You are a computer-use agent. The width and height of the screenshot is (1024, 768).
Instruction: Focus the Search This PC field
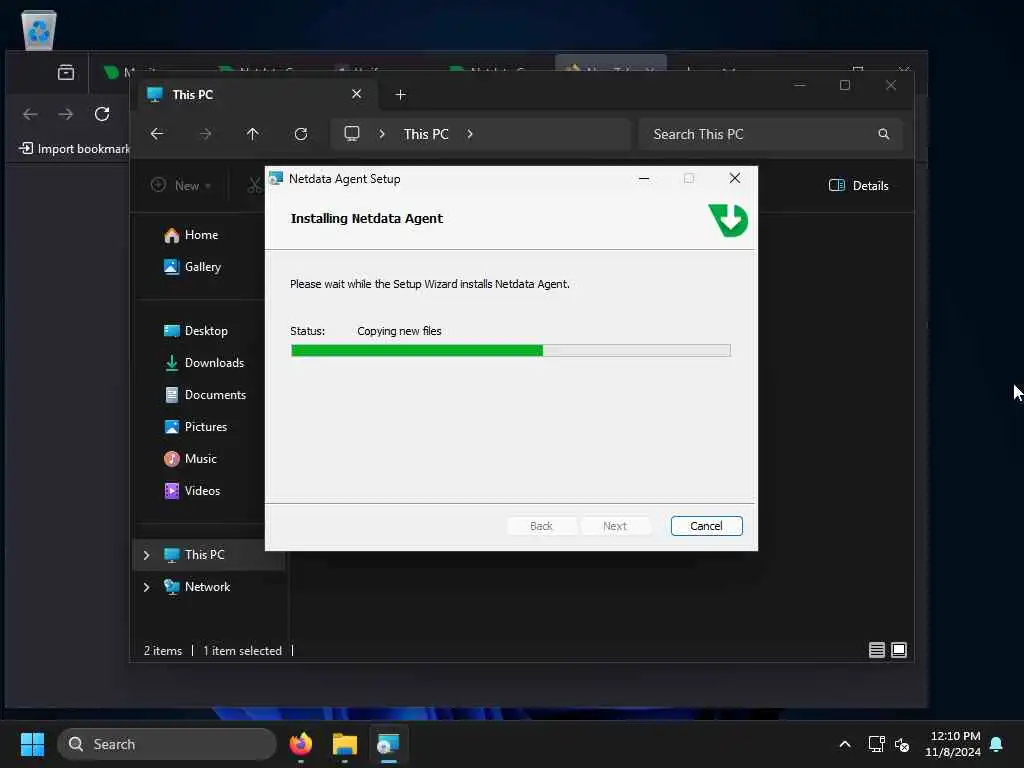pos(771,134)
